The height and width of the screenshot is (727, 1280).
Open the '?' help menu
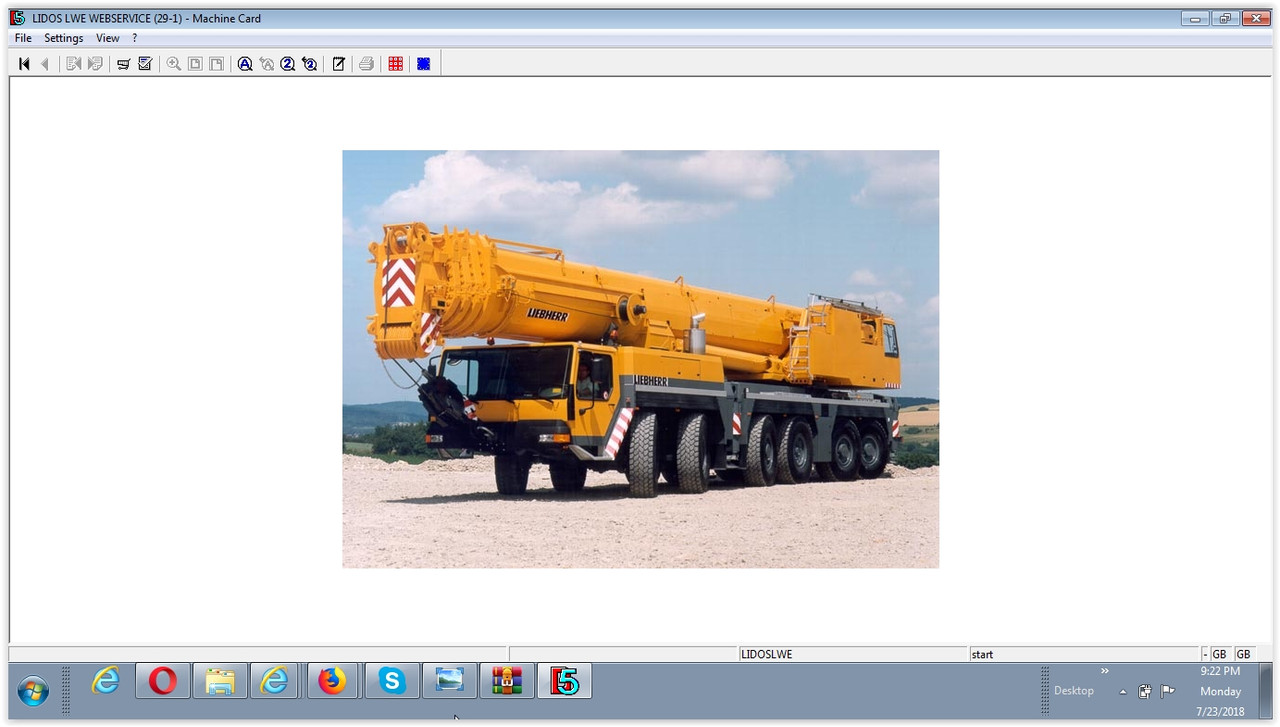coord(135,38)
